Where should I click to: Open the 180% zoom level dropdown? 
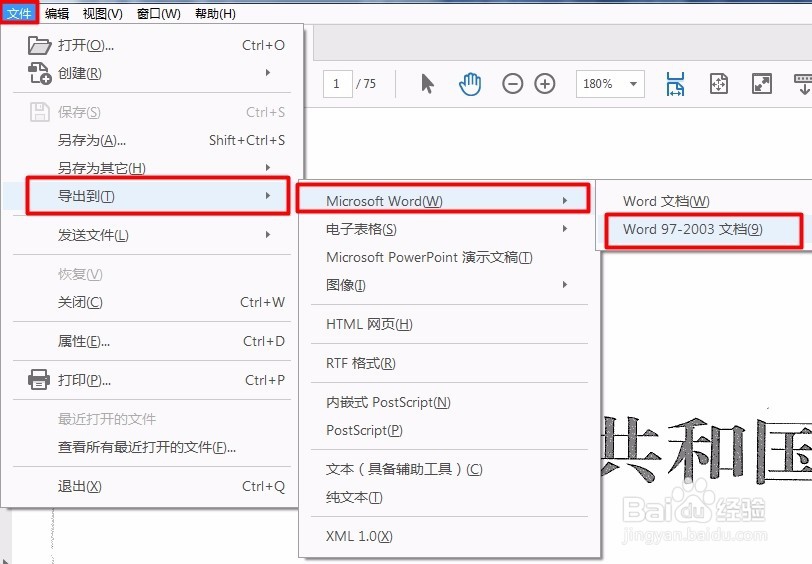[x=610, y=84]
